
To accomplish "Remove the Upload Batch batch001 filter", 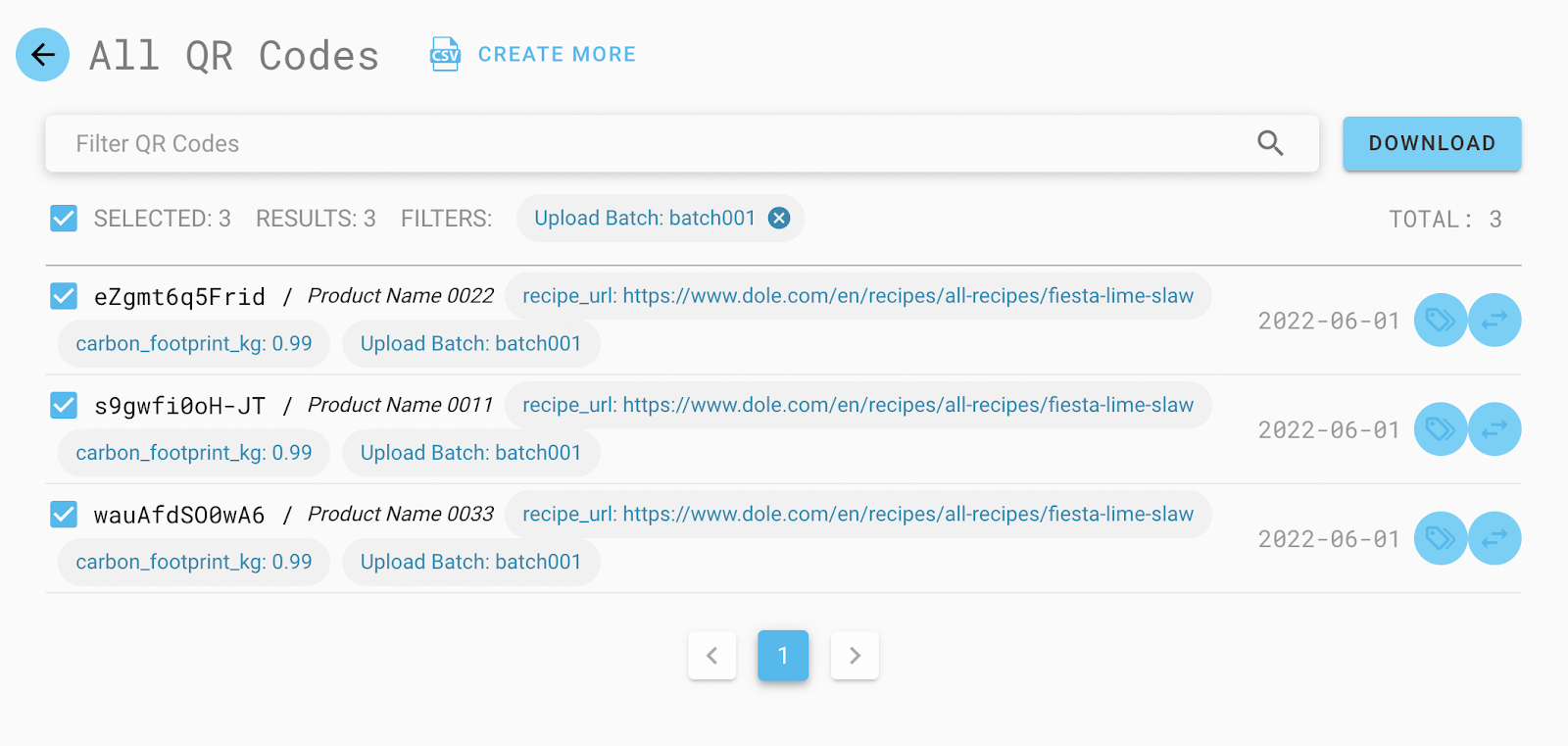I will [x=779, y=219].
